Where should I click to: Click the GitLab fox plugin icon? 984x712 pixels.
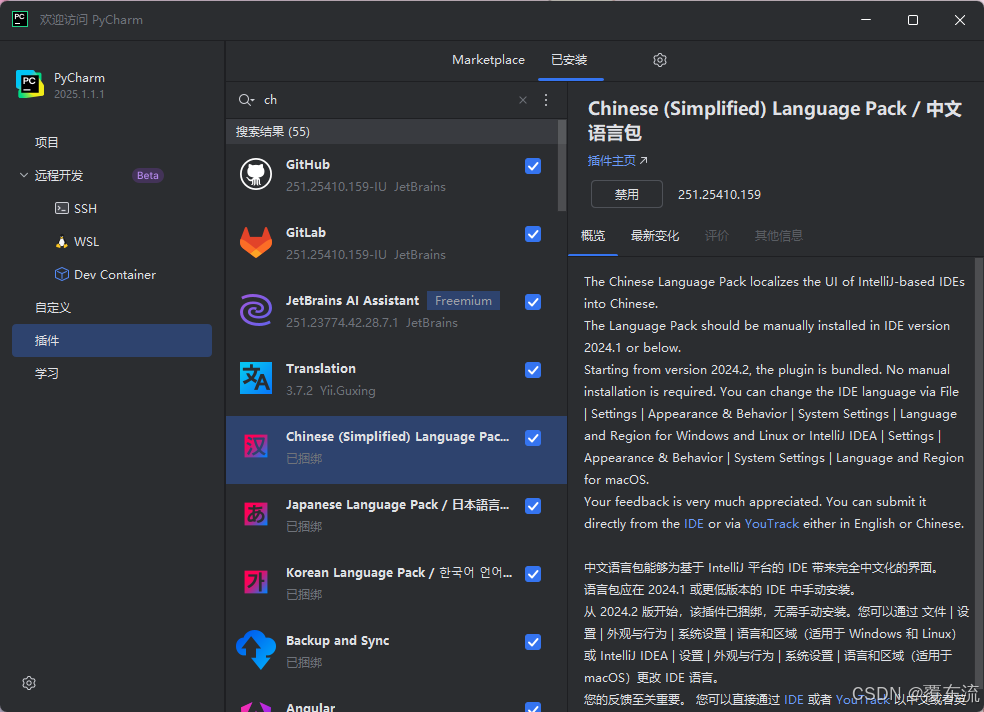pyautogui.click(x=256, y=242)
